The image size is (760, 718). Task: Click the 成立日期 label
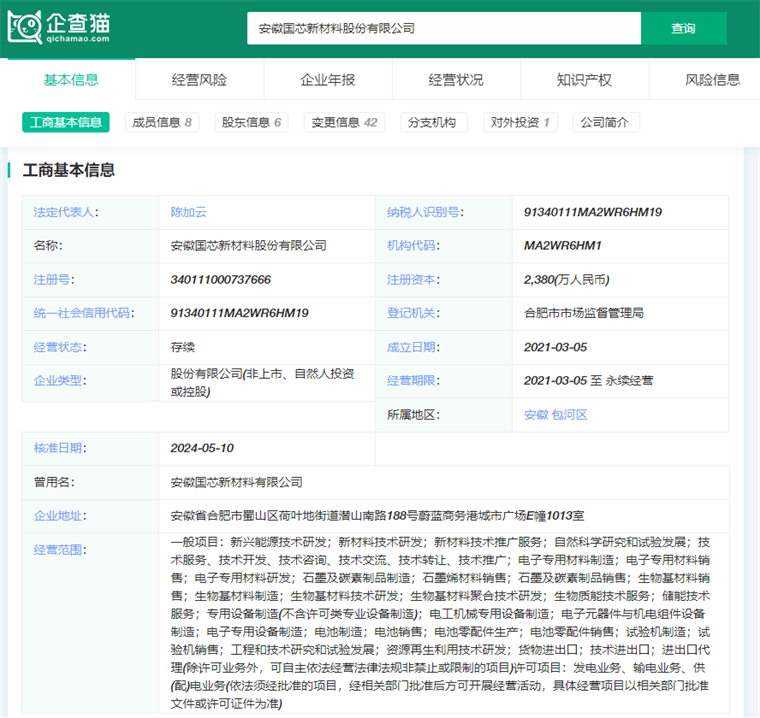click(x=413, y=347)
